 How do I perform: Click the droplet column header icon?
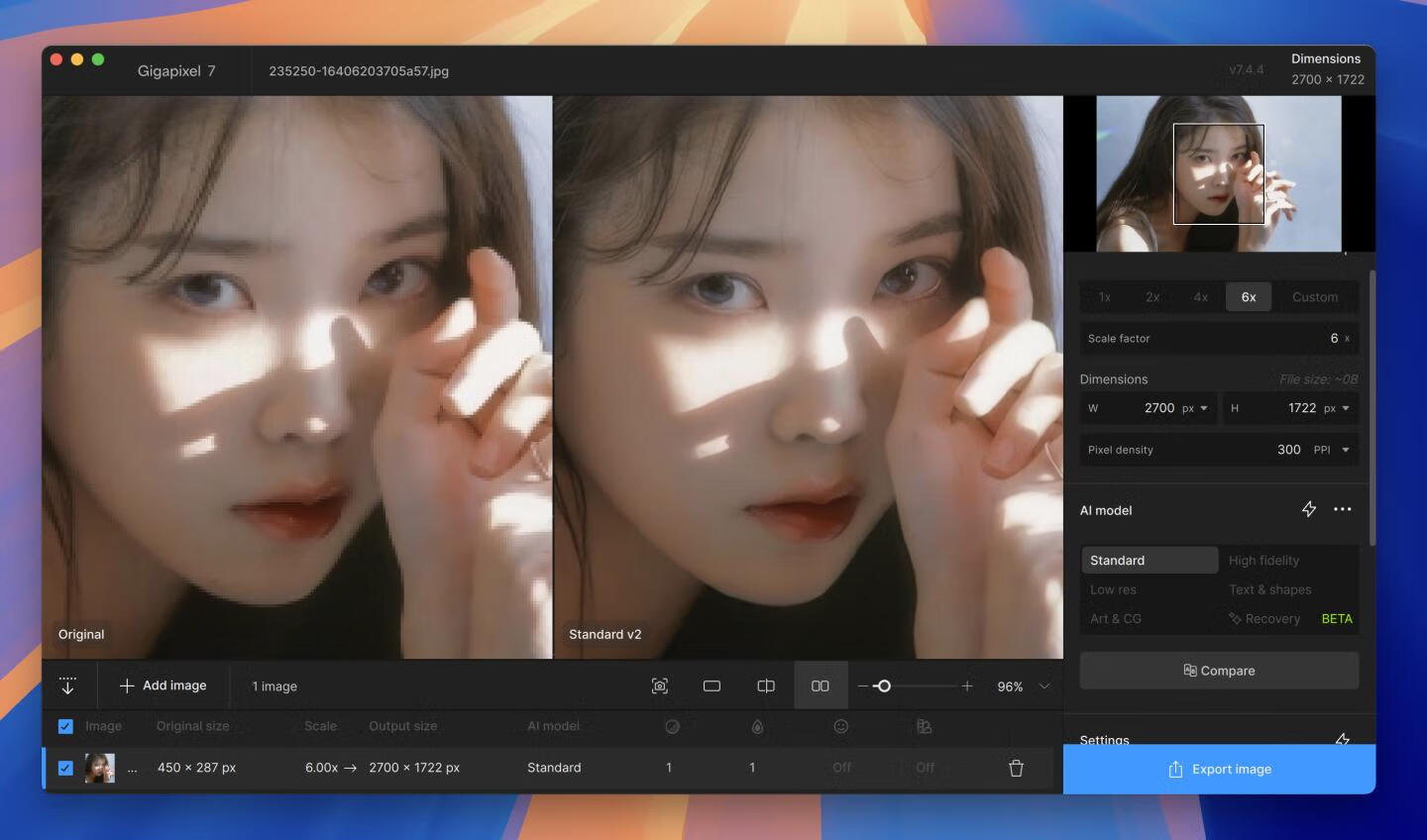coord(757,726)
